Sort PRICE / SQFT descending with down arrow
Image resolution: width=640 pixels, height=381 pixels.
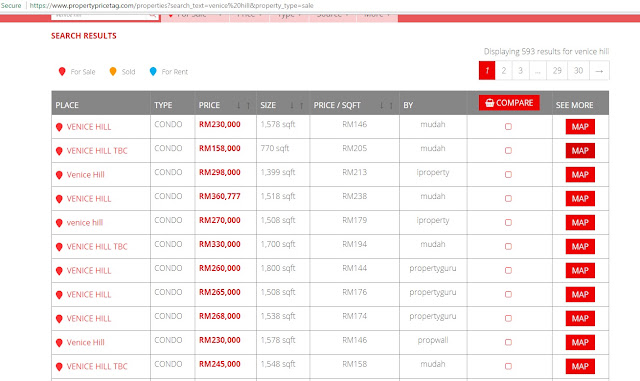tap(381, 105)
